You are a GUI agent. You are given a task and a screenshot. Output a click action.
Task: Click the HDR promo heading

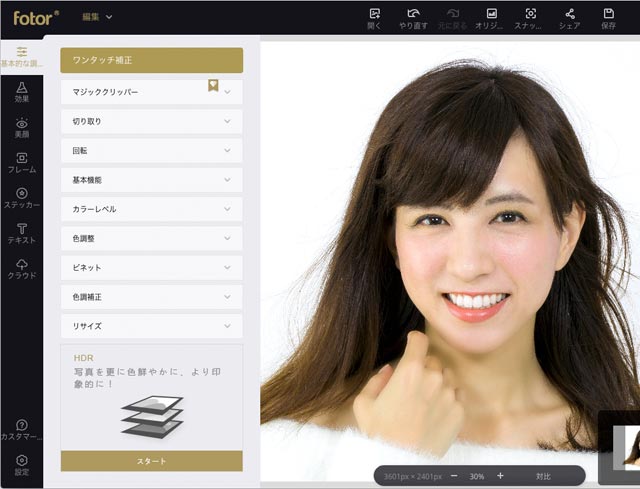click(x=84, y=358)
